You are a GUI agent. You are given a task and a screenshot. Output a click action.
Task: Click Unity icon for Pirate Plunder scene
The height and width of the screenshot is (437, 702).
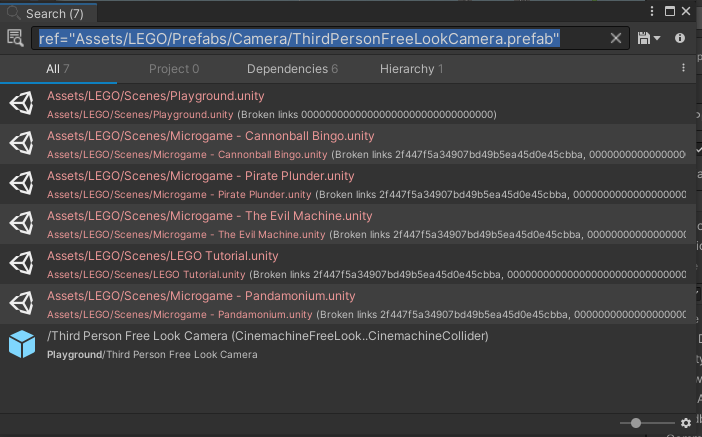click(x=22, y=184)
